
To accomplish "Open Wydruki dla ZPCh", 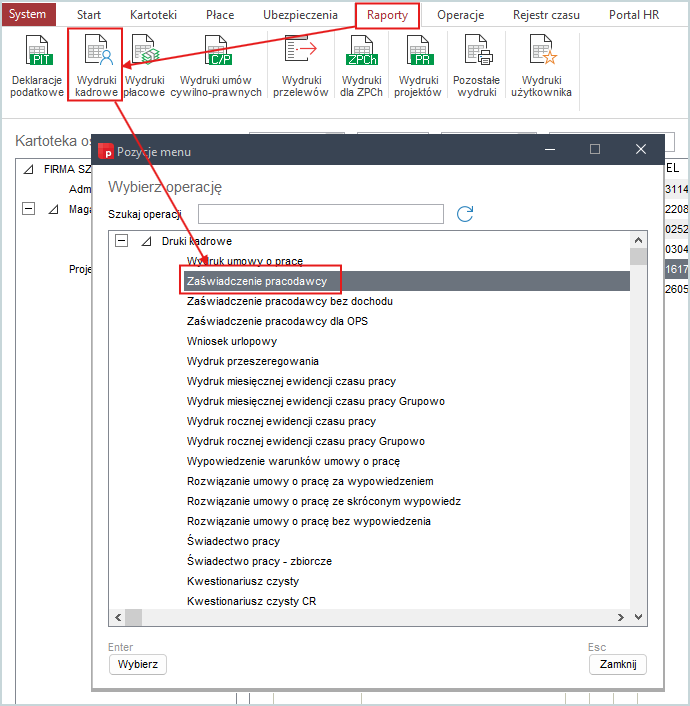I will pos(361,66).
